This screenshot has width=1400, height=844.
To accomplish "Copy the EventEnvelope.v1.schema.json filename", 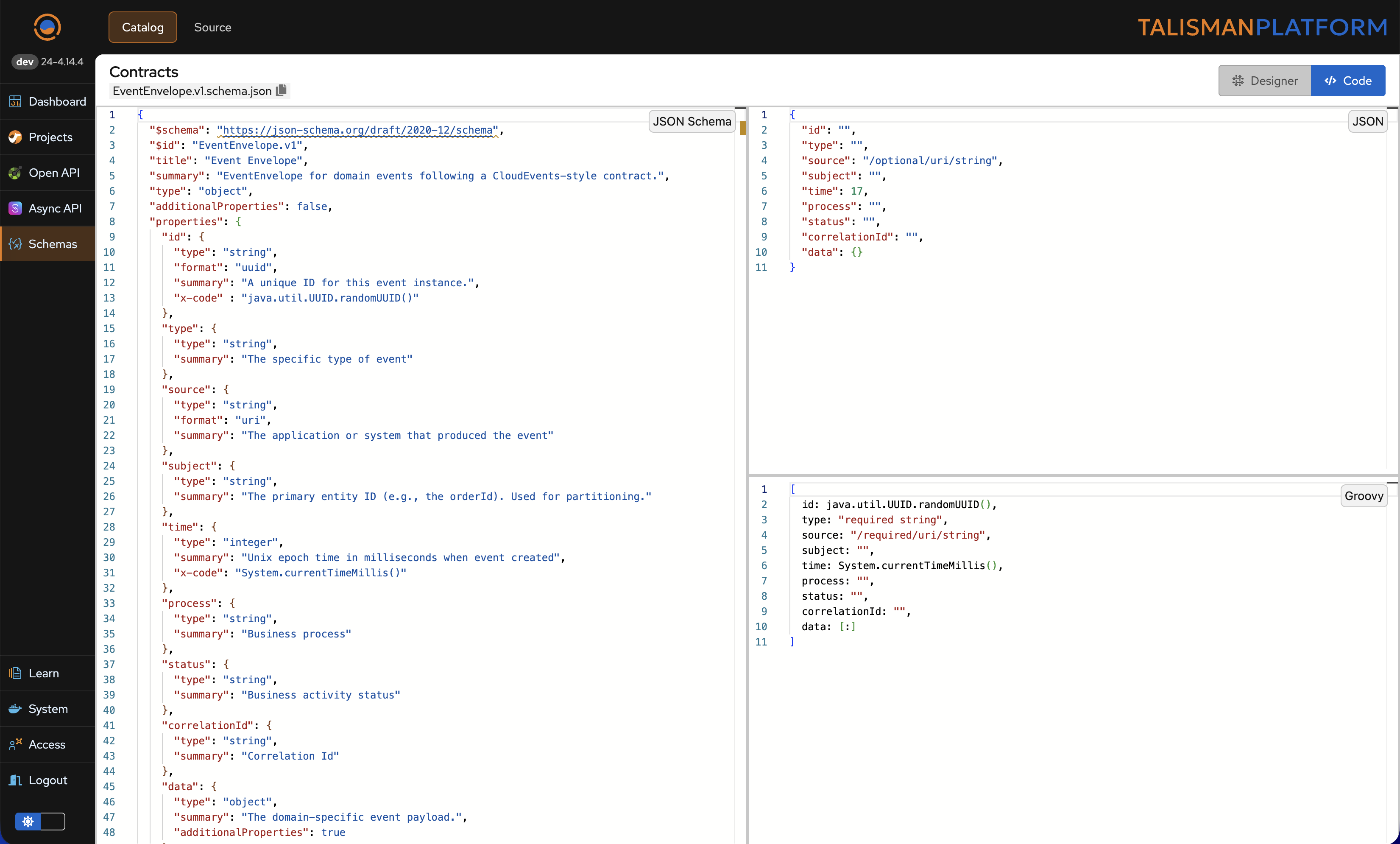I will [281, 90].
